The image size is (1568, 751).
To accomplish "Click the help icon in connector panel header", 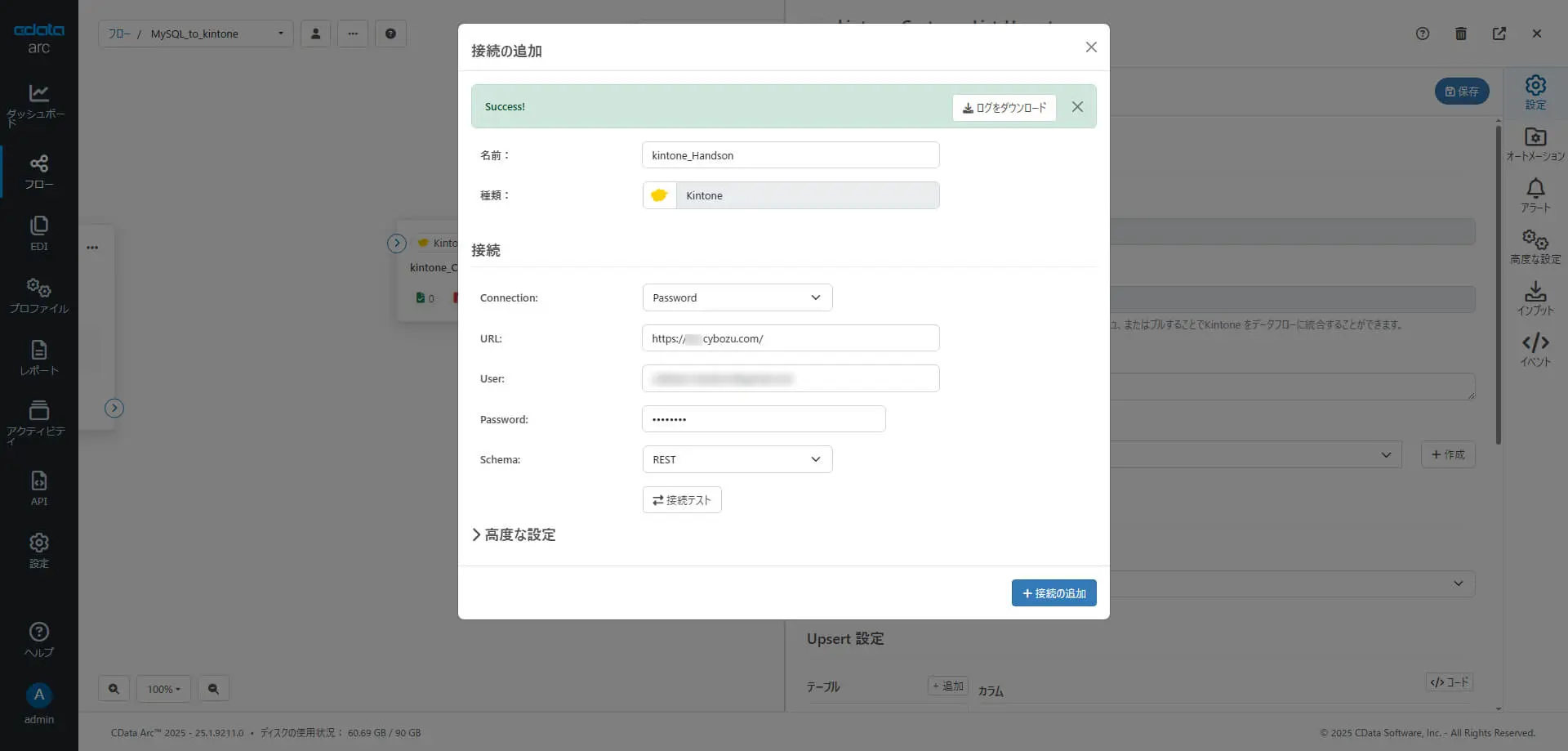I will 1423,34.
